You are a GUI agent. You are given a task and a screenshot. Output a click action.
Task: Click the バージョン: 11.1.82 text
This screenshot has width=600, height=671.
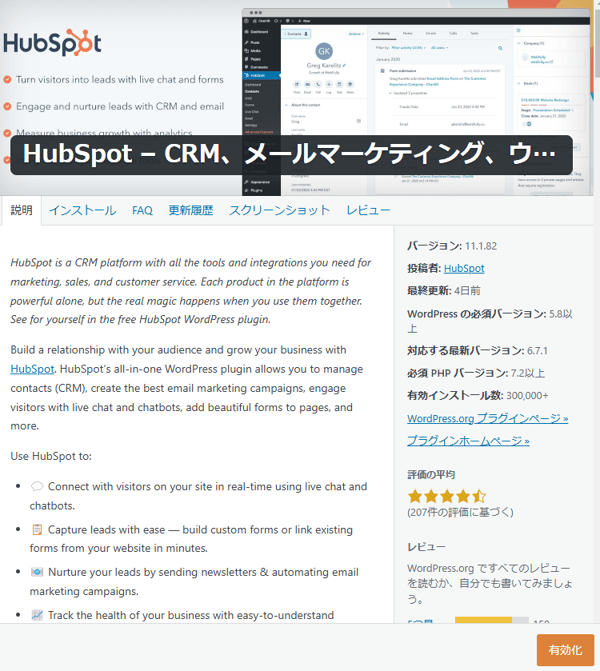pos(452,246)
